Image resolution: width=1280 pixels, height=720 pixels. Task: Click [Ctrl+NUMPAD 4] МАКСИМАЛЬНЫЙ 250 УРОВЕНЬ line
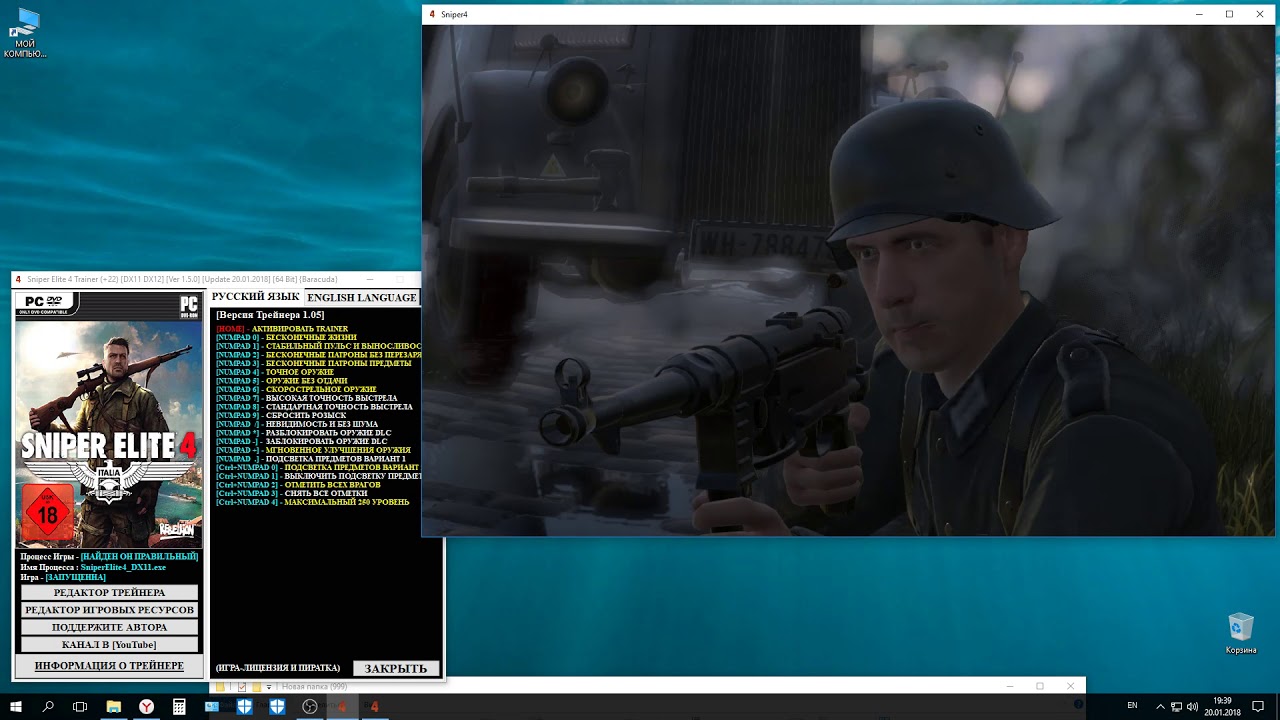312,502
